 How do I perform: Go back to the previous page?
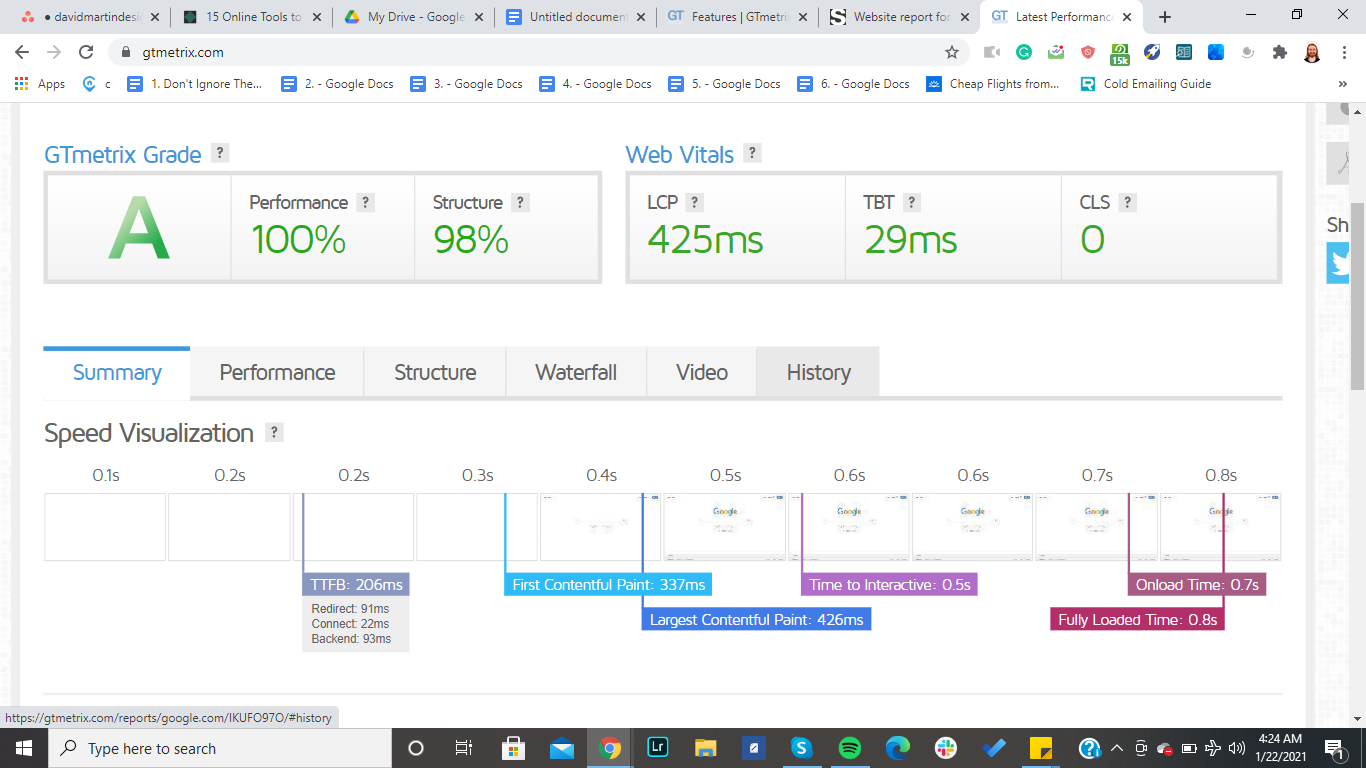pyautogui.click(x=22, y=52)
